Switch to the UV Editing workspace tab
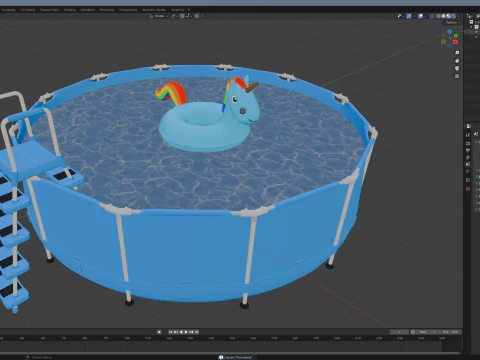 [27, 10]
